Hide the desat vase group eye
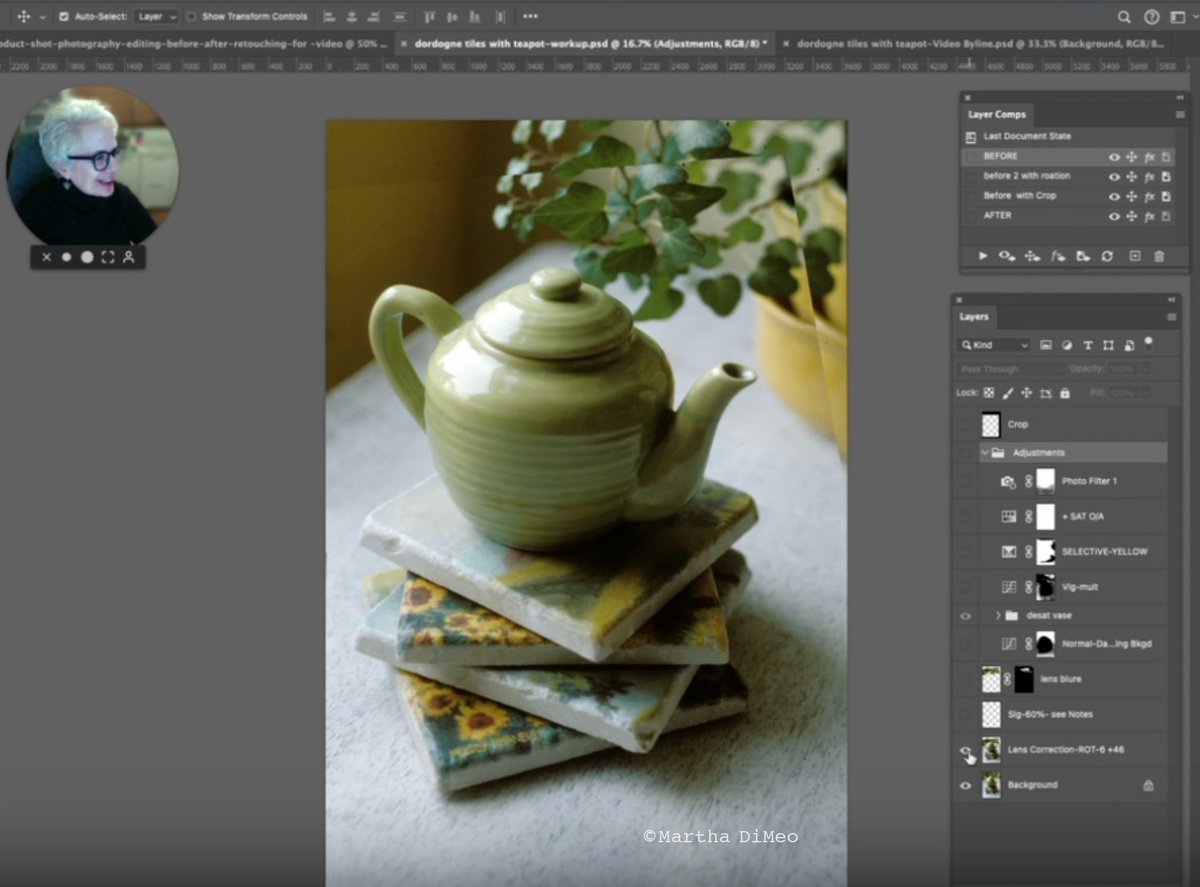This screenshot has width=1200, height=887. pos(965,616)
